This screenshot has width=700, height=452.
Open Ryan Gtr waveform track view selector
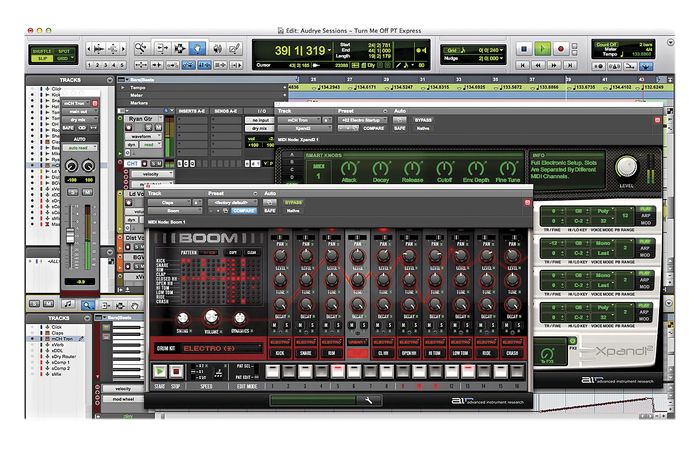143,136
